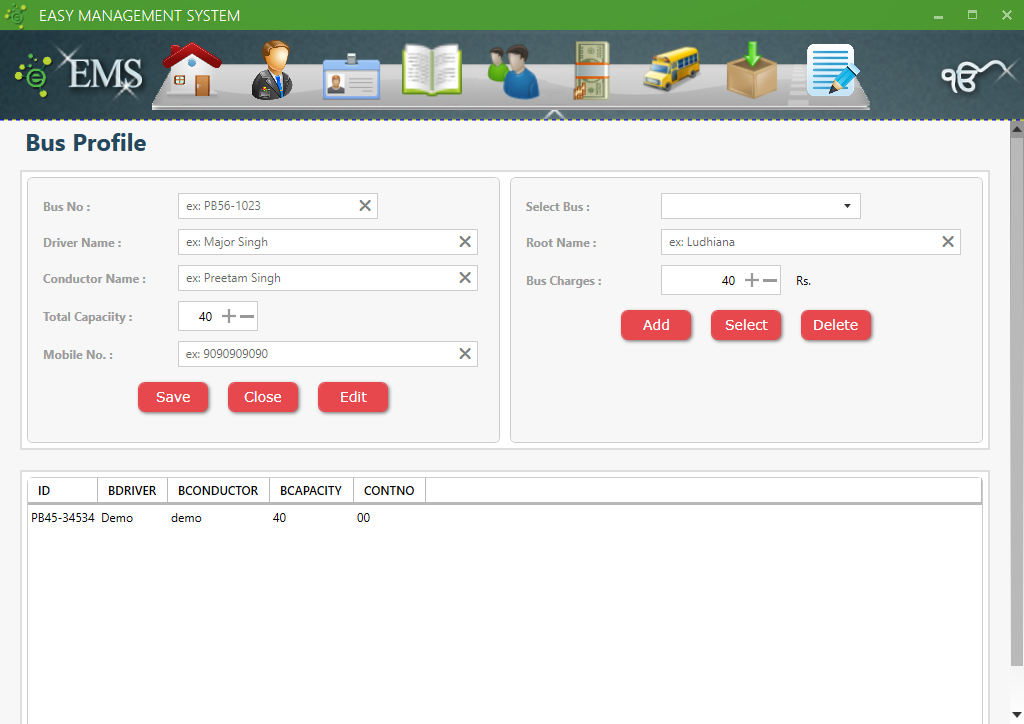The width and height of the screenshot is (1024, 724).
Task: Click the Delete button
Action: [835, 325]
